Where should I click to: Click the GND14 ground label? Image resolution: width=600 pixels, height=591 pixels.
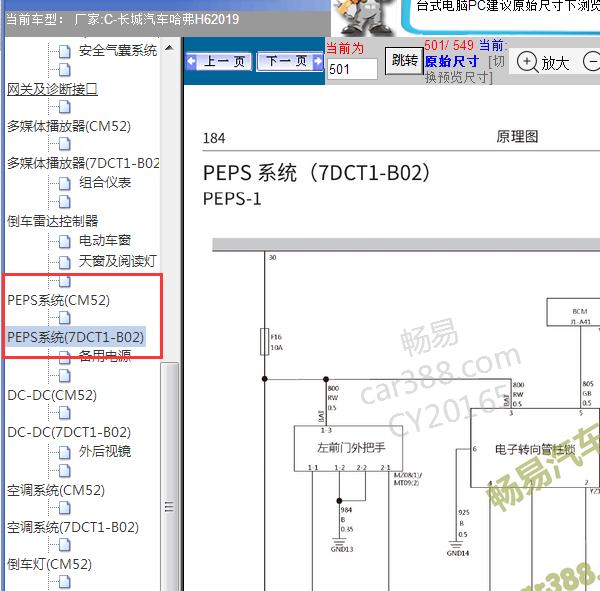[458, 553]
